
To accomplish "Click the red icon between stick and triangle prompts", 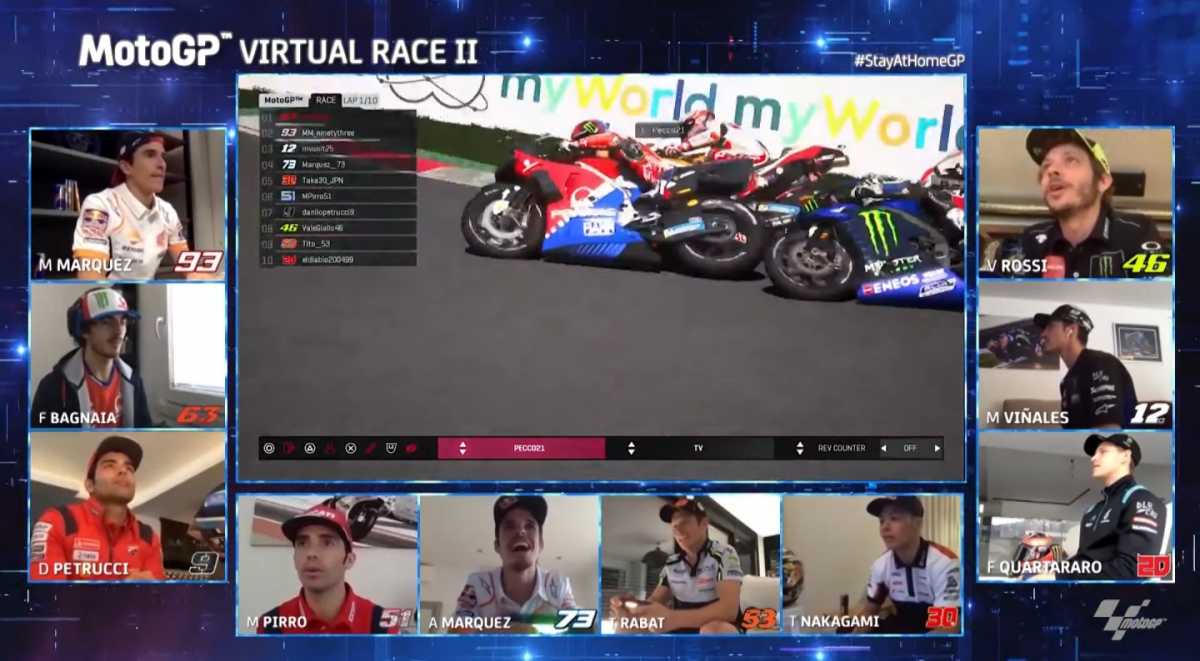I will pos(289,448).
